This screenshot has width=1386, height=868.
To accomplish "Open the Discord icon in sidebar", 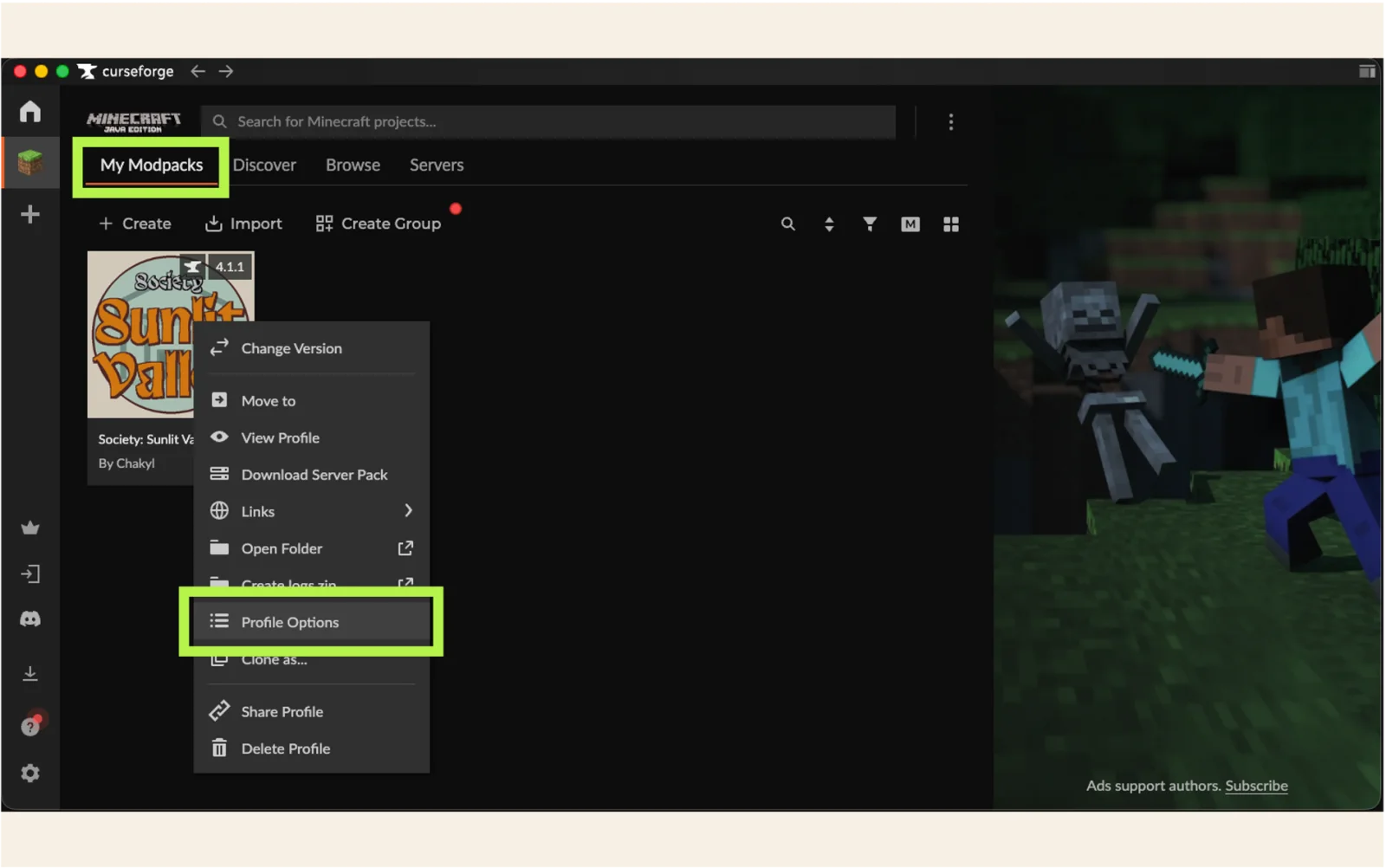I will coord(30,619).
